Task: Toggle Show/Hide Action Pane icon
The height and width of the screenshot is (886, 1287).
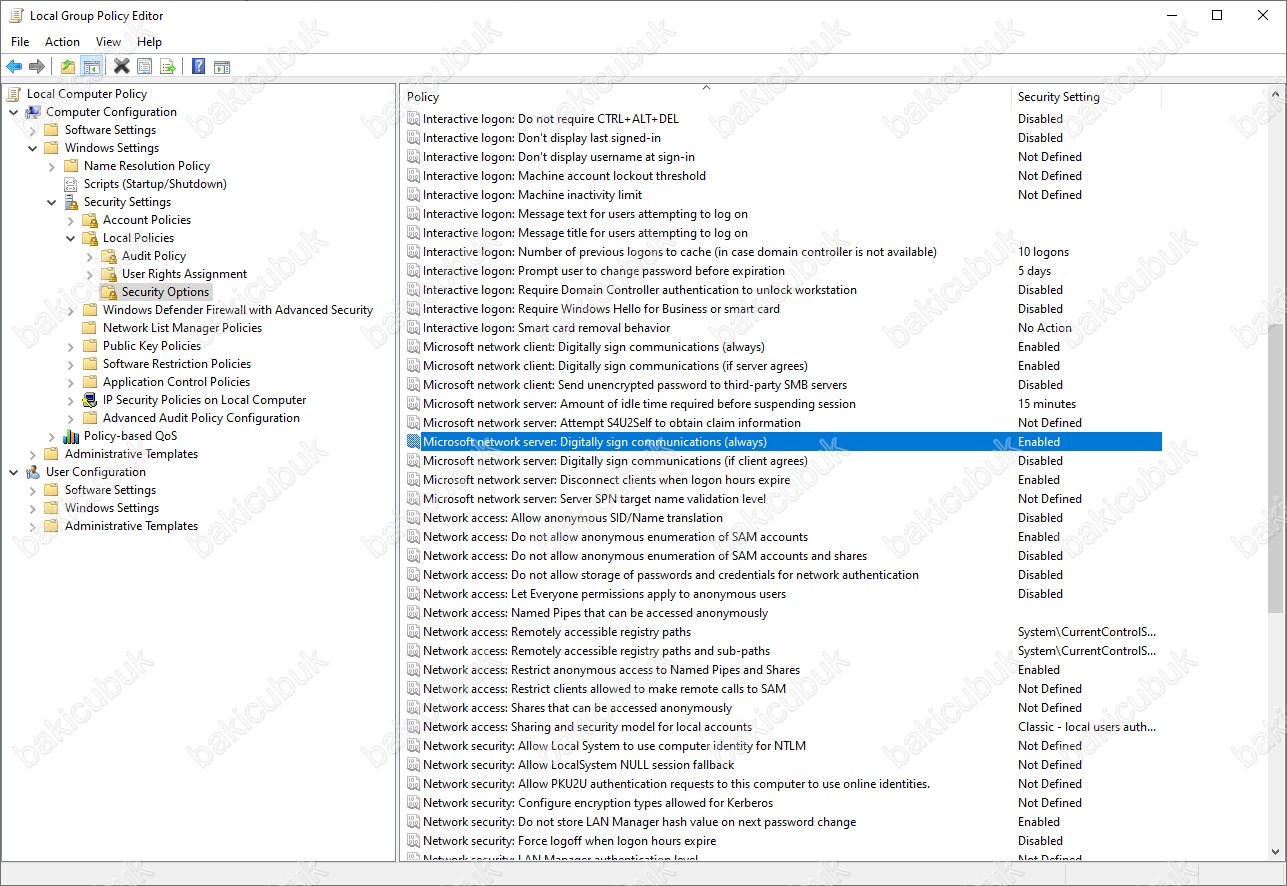Action: point(222,67)
